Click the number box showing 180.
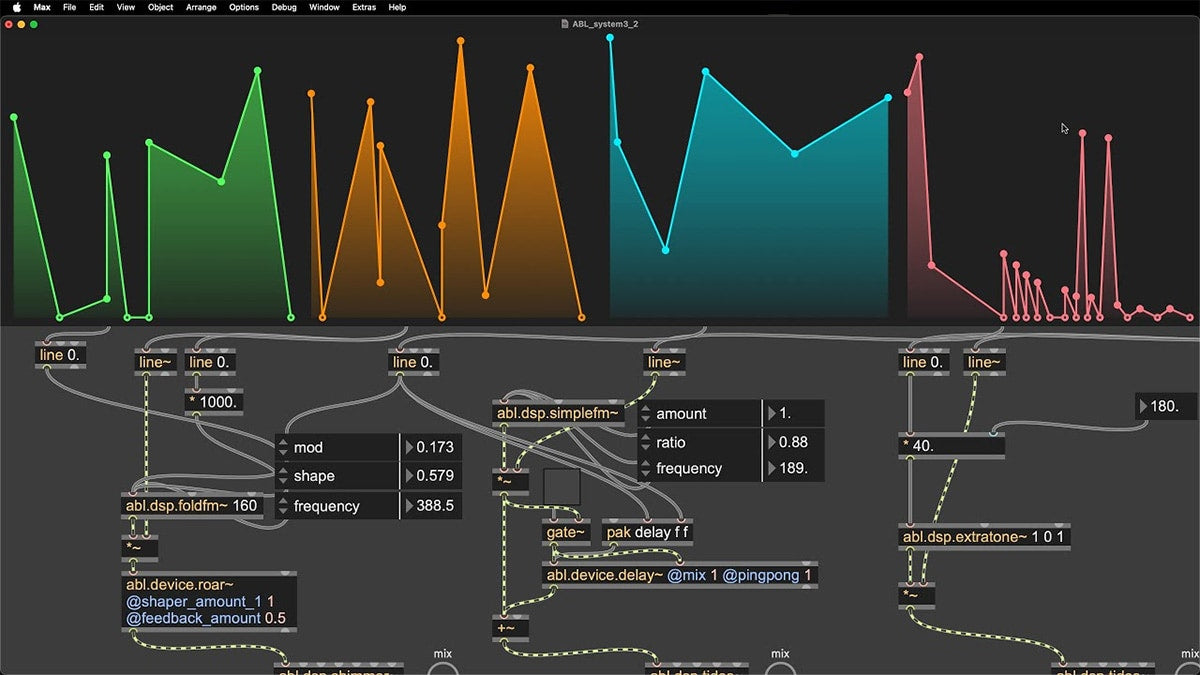The height and width of the screenshot is (675, 1200). click(1165, 407)
